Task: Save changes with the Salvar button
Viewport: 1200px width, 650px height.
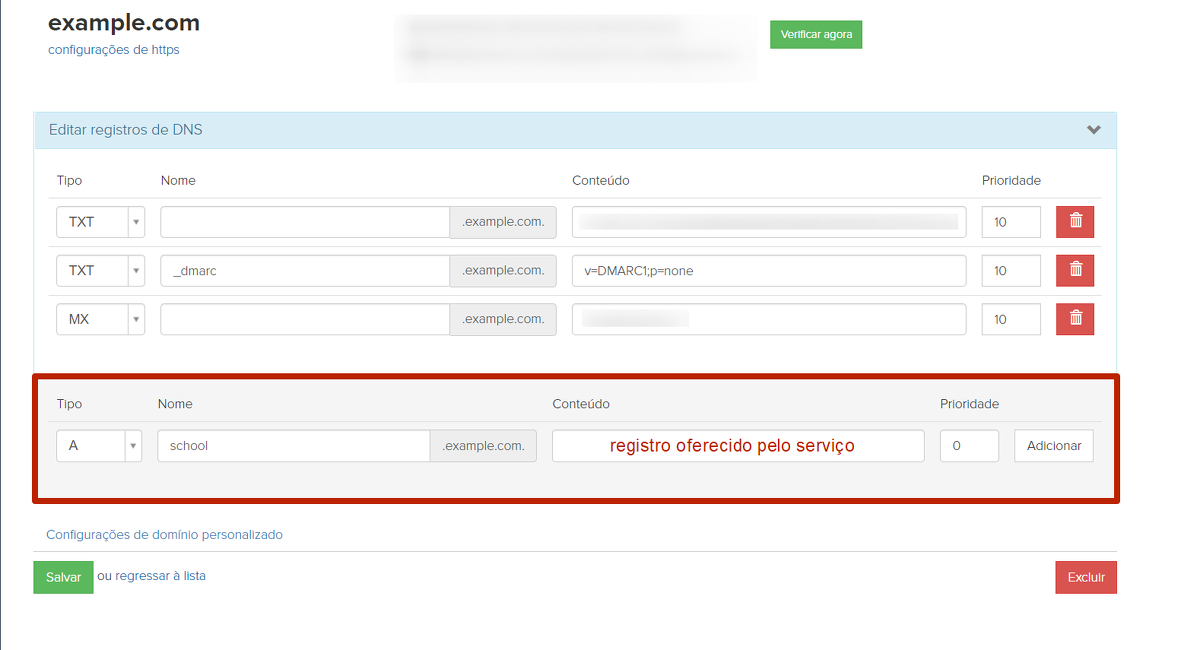Action: (63, 577)
